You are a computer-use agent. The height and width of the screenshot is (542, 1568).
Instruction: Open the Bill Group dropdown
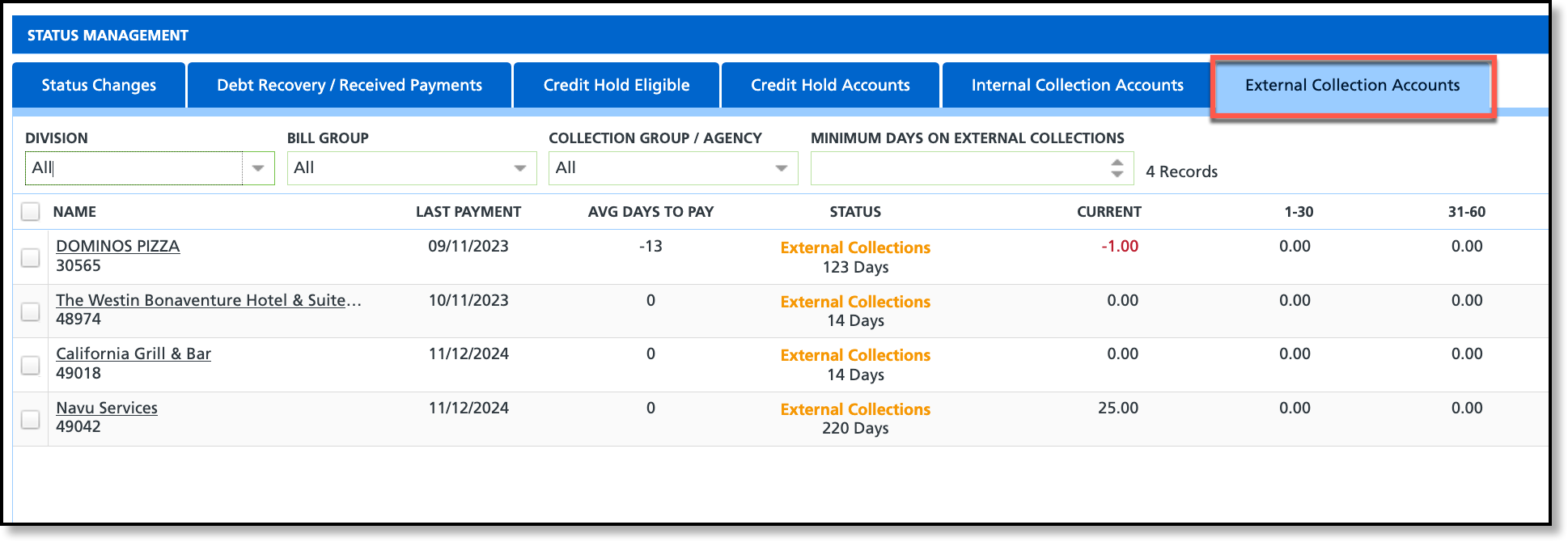412,168
